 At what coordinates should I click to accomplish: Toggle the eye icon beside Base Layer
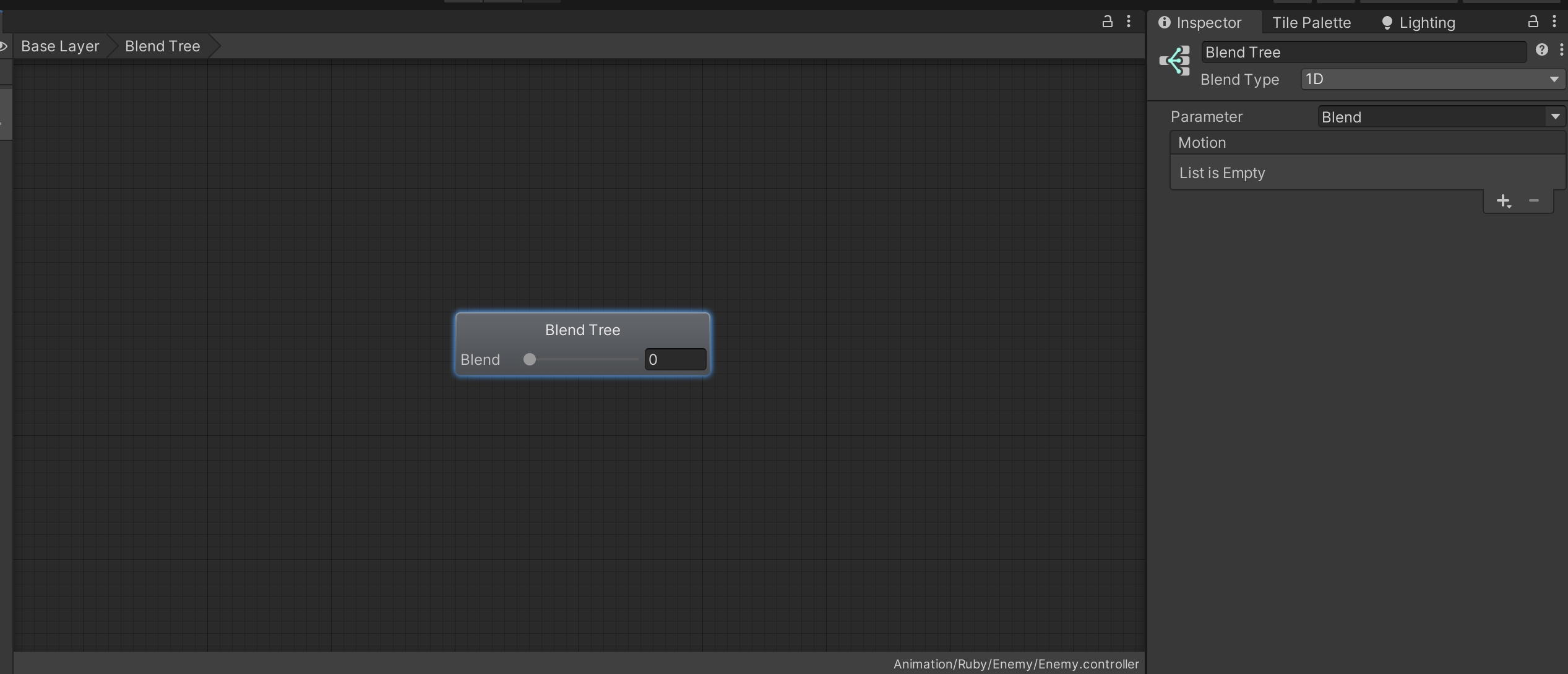click(3, 46)
